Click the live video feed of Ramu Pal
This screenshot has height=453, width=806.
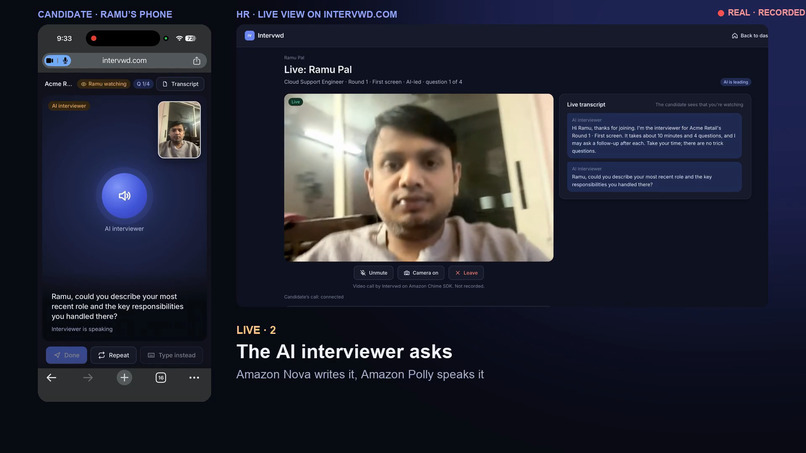coord(419,178)
